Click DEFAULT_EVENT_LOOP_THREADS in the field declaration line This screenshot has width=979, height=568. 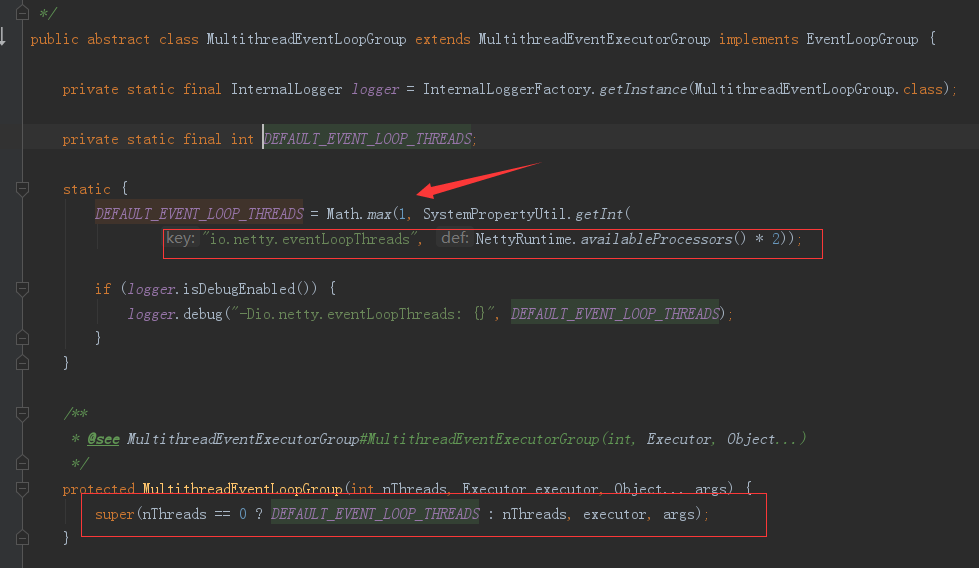(x=367, y=139)
